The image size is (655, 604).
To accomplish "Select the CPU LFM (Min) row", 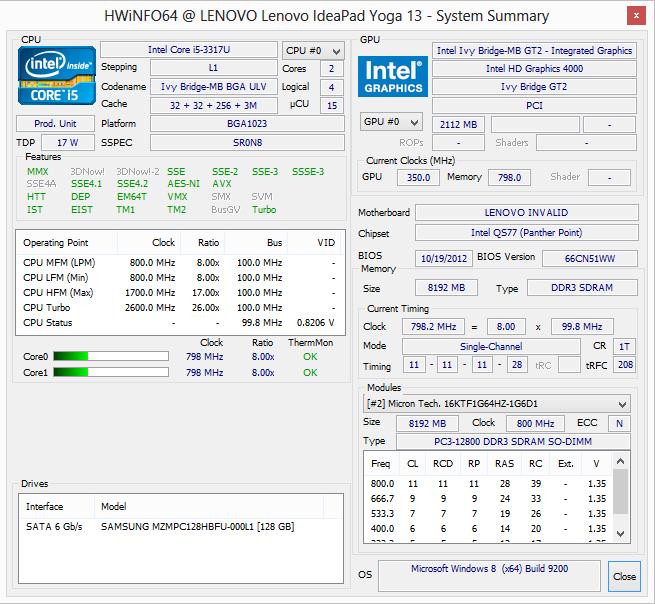I will tap(180, 278).
